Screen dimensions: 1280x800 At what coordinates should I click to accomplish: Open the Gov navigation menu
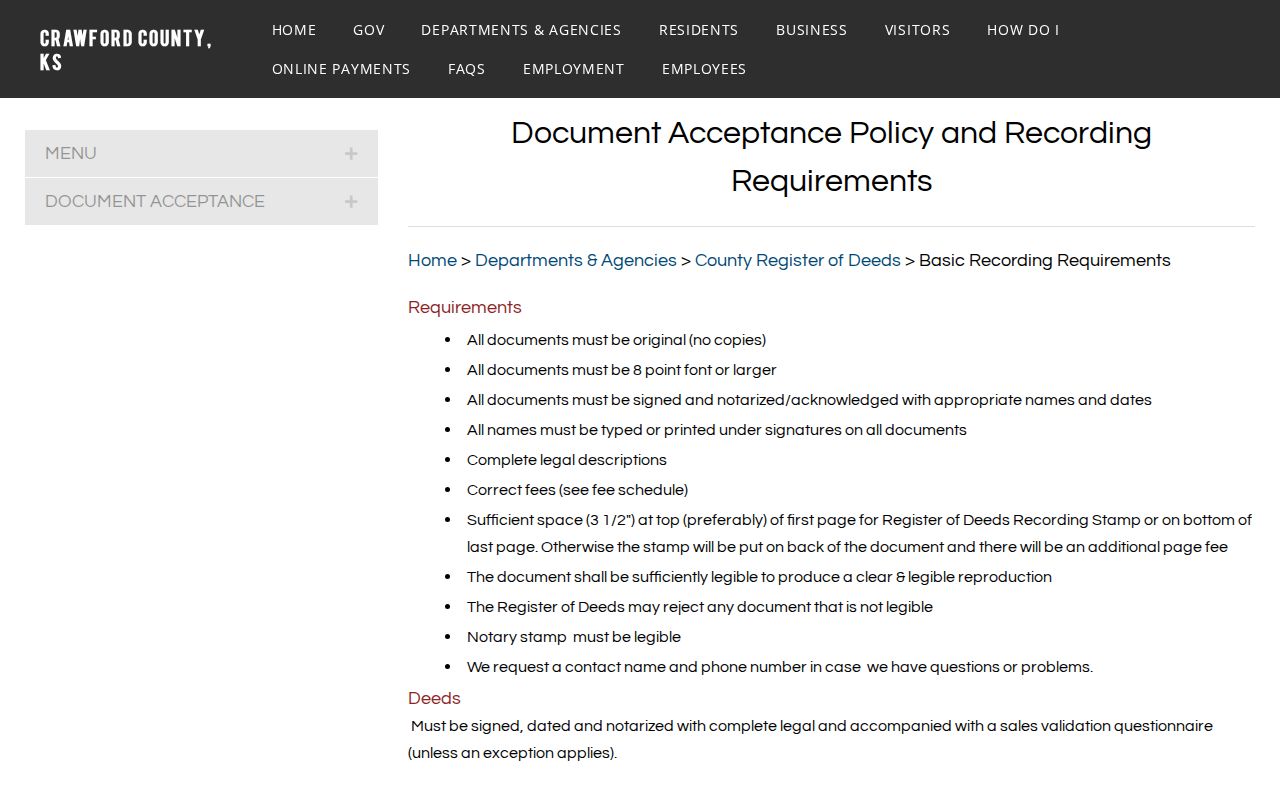coord(369,30)
